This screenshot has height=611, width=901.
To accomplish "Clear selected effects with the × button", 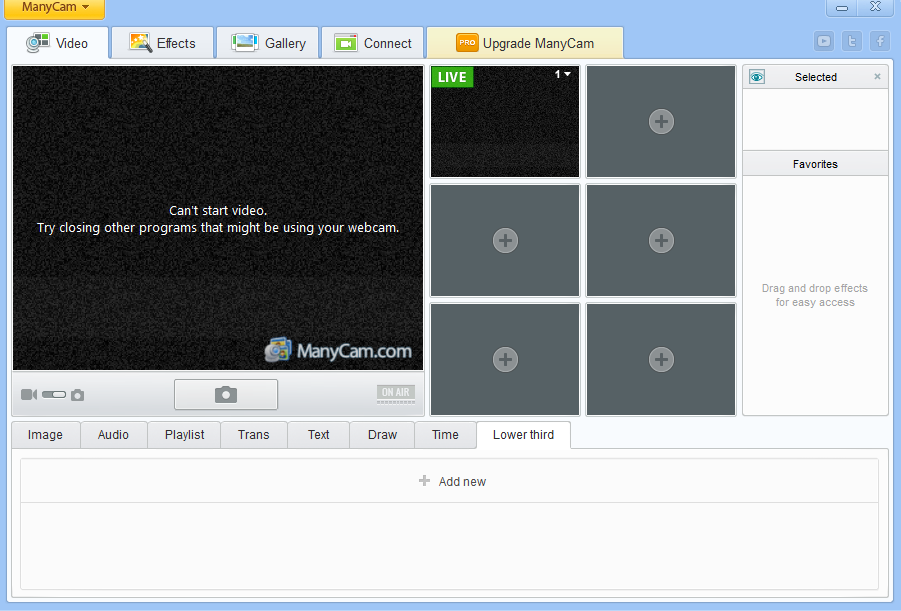I will click(877, 77).
